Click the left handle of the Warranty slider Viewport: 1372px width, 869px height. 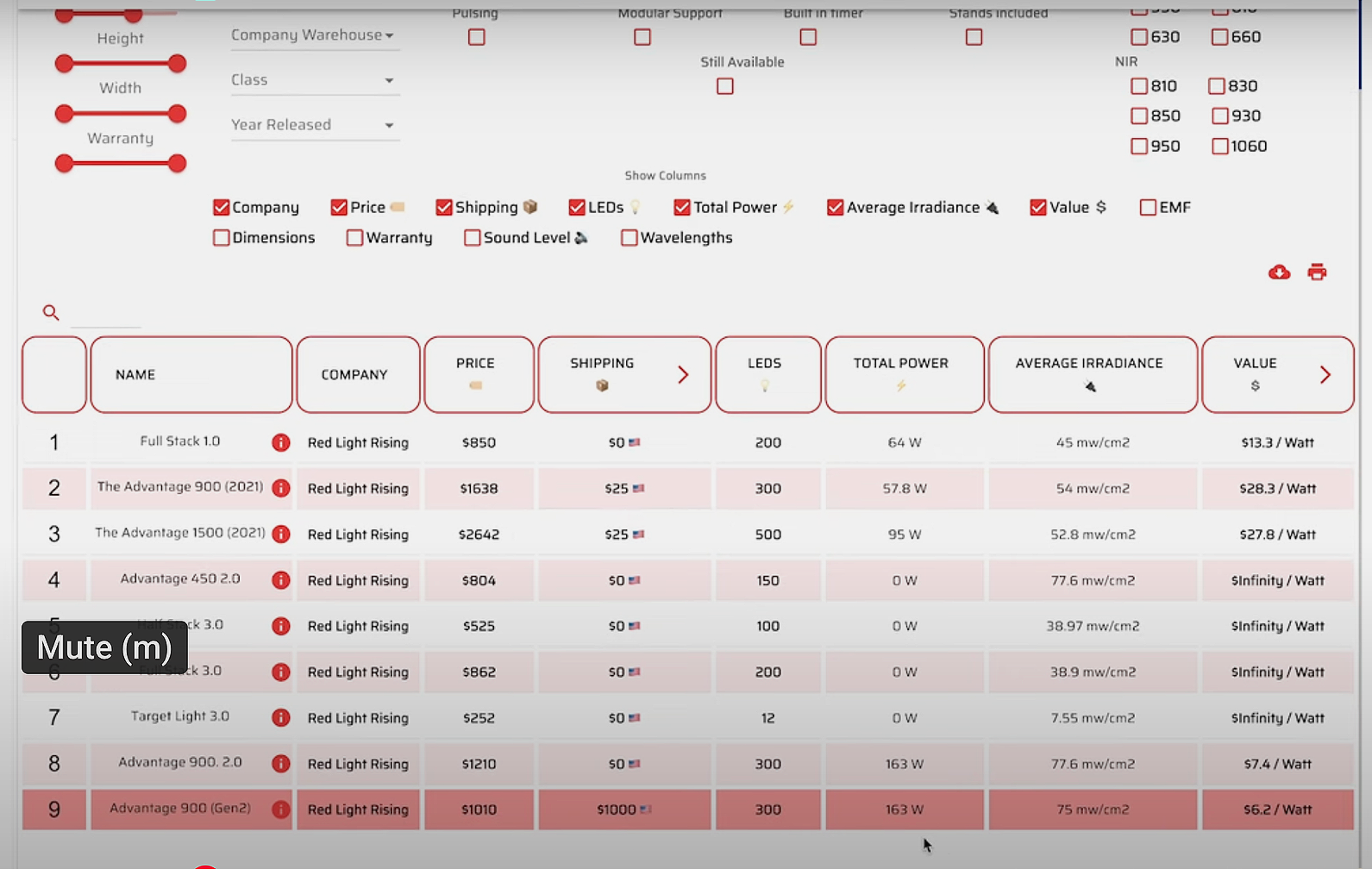tap(64, 164)
